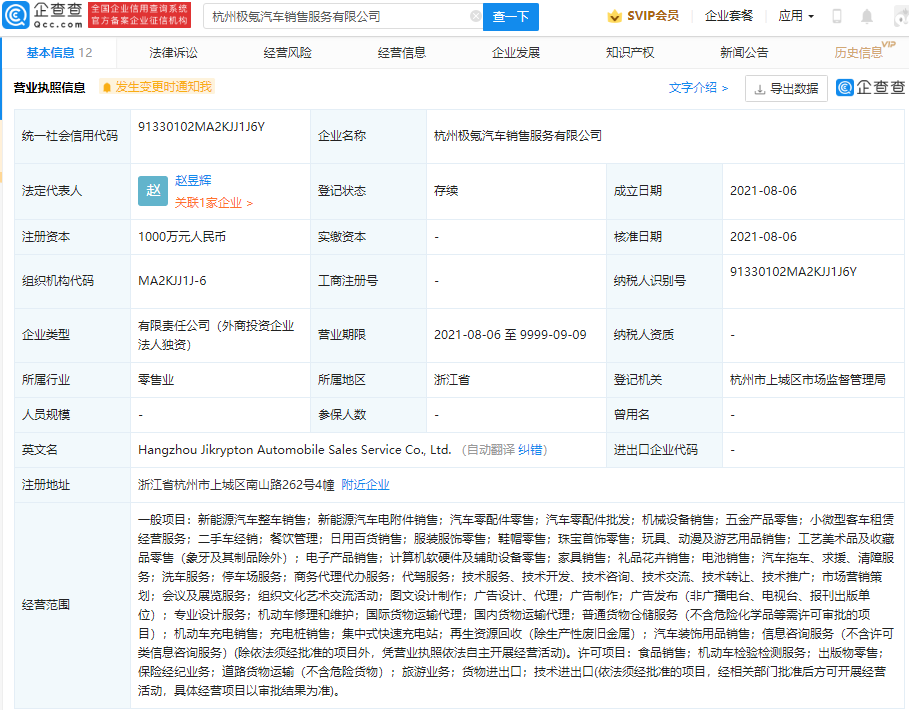Select the 营业执照信息 section heading

(x=49, y=88)
